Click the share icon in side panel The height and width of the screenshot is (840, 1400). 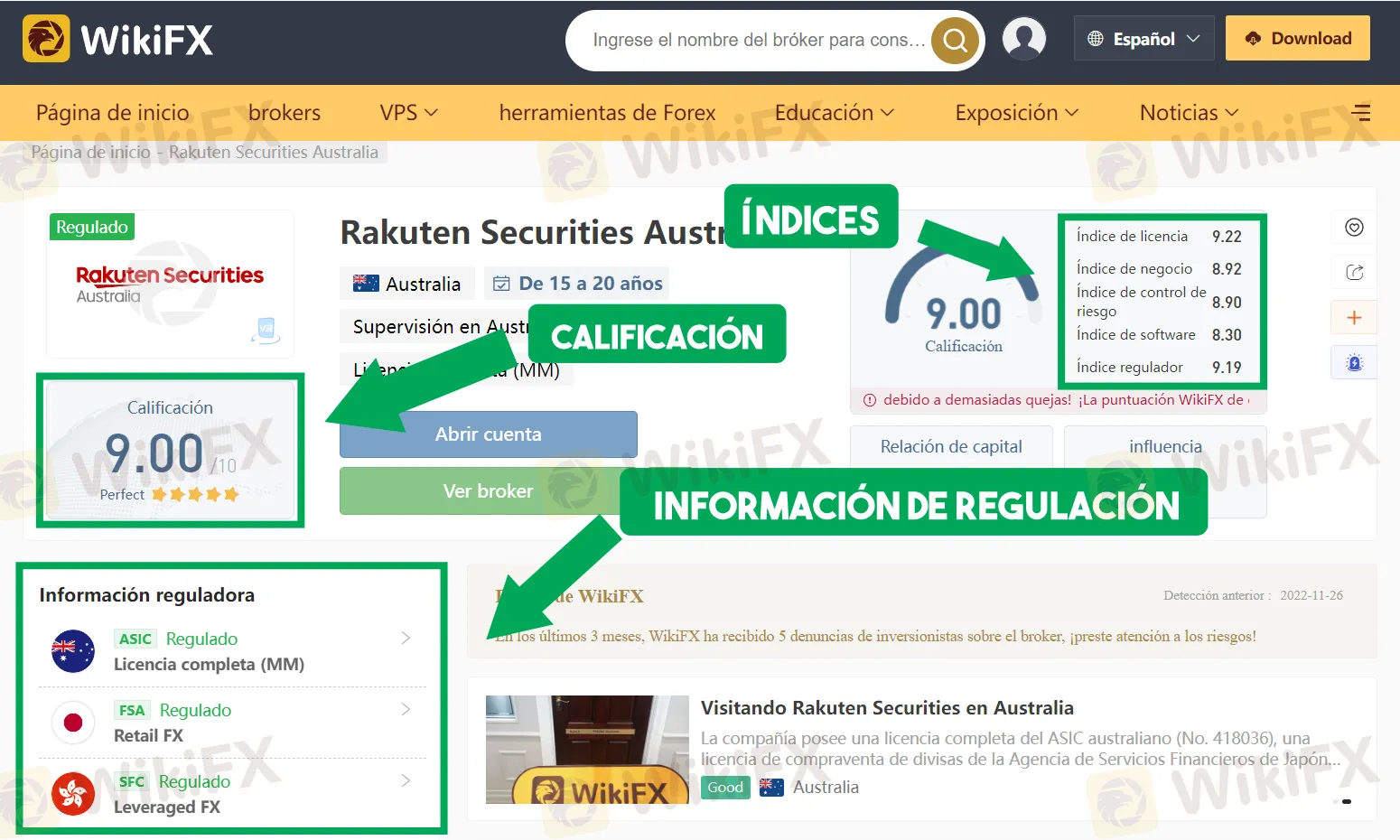pos(1354,273)
